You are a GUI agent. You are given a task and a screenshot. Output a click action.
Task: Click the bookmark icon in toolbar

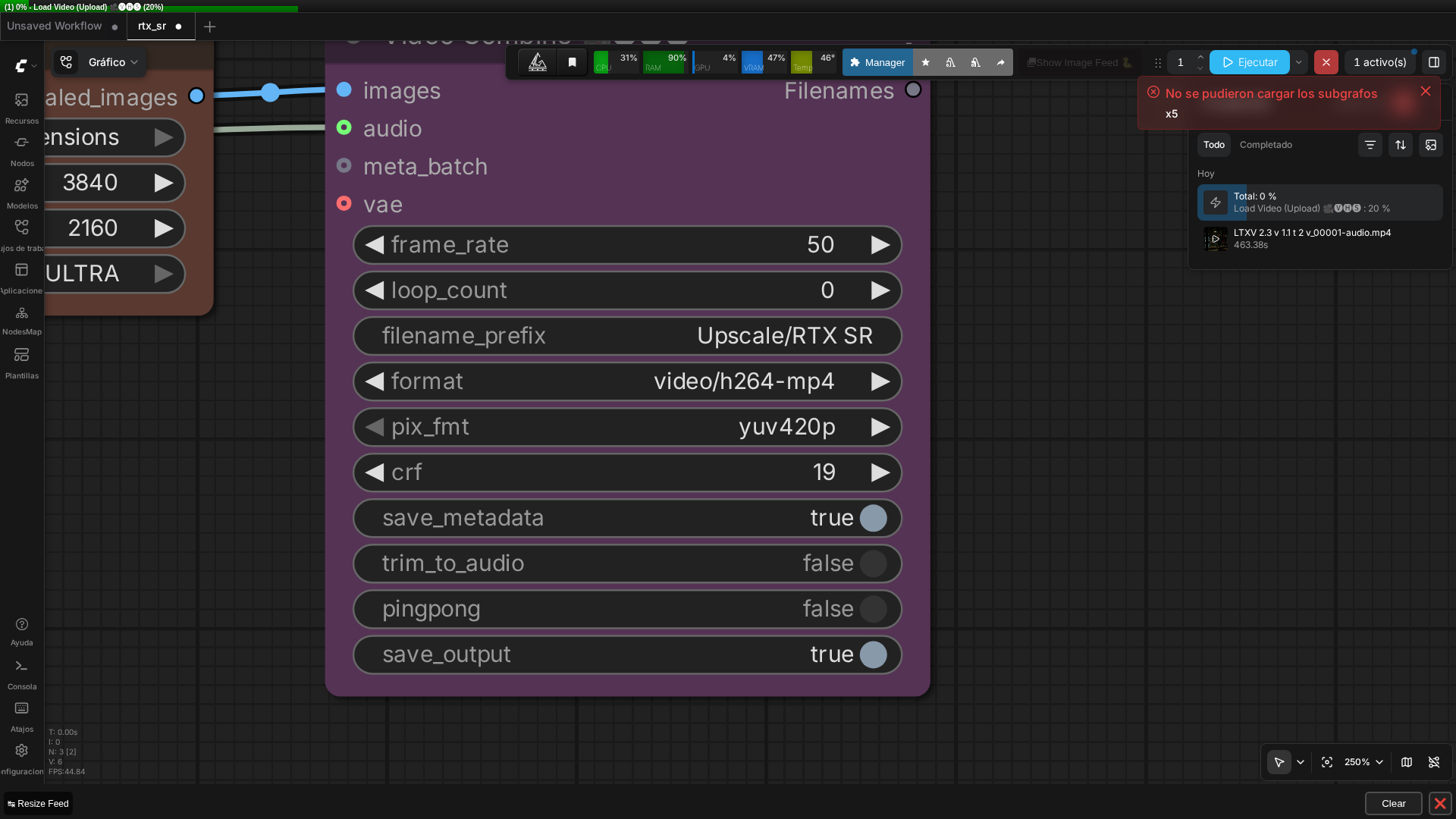(573, 62)
